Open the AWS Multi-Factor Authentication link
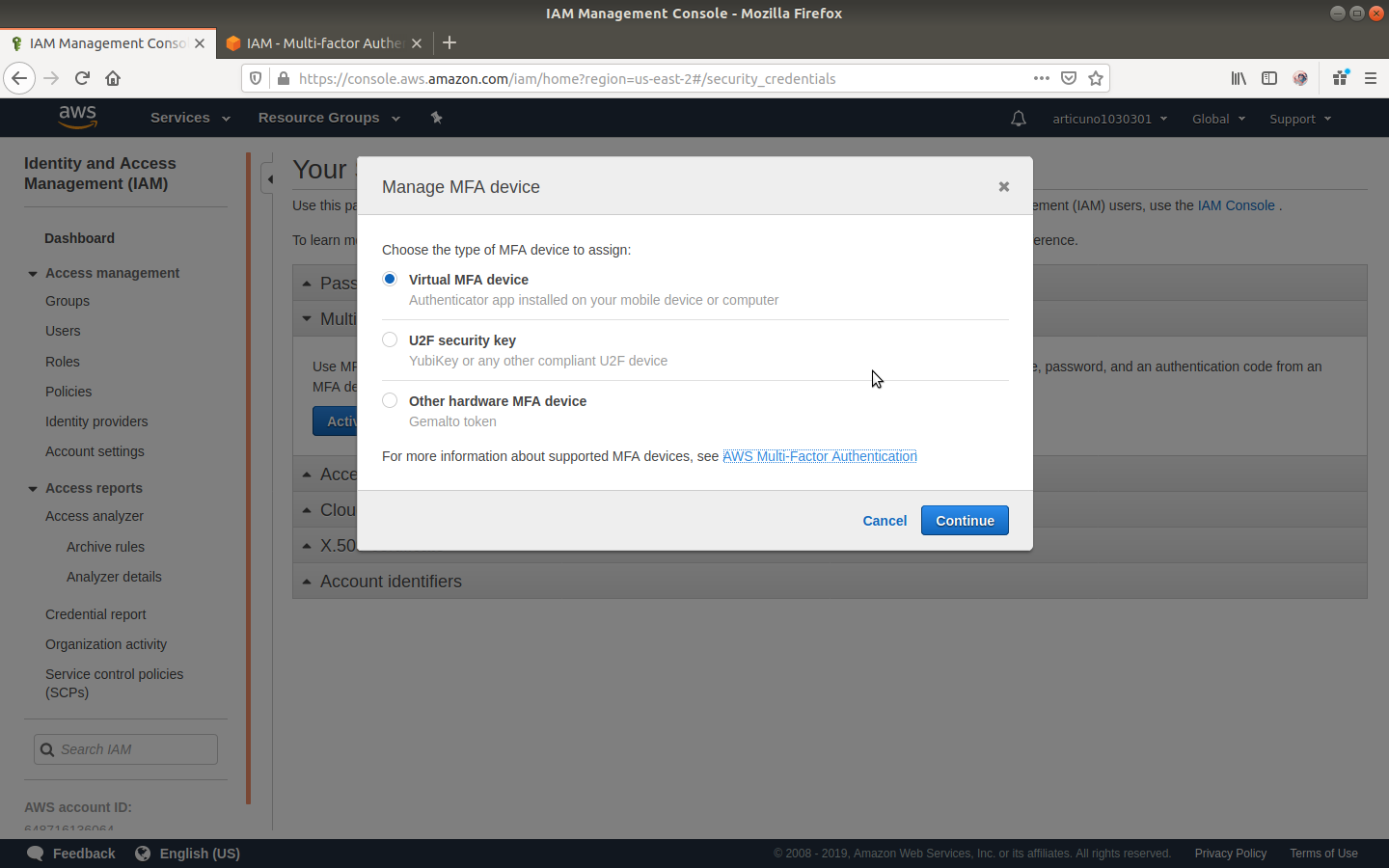Screen dimensions: 1389x868 tap(820, 456)
